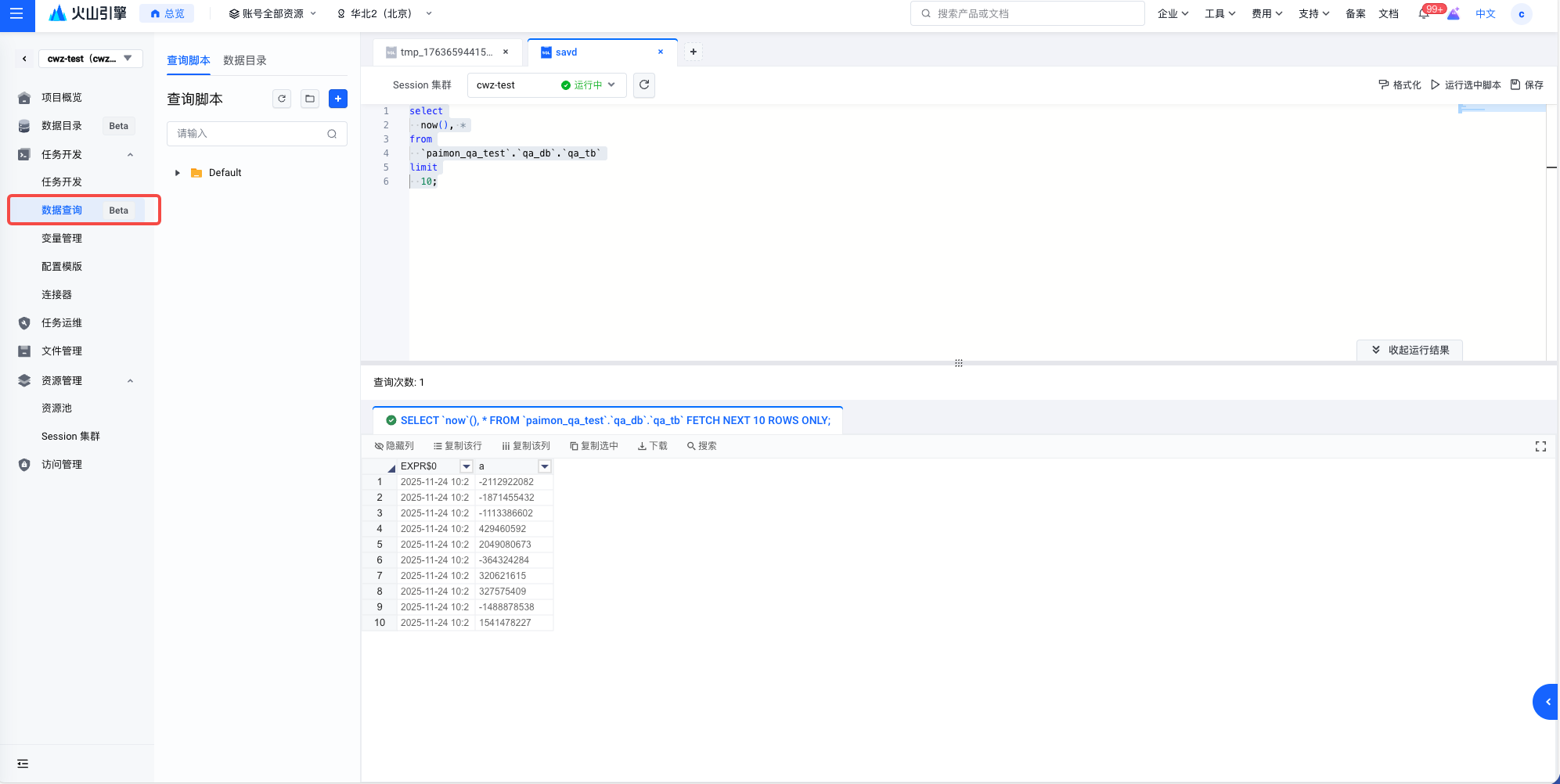
Task: Click the 格式化 format button
Action: click(1400, 85)
